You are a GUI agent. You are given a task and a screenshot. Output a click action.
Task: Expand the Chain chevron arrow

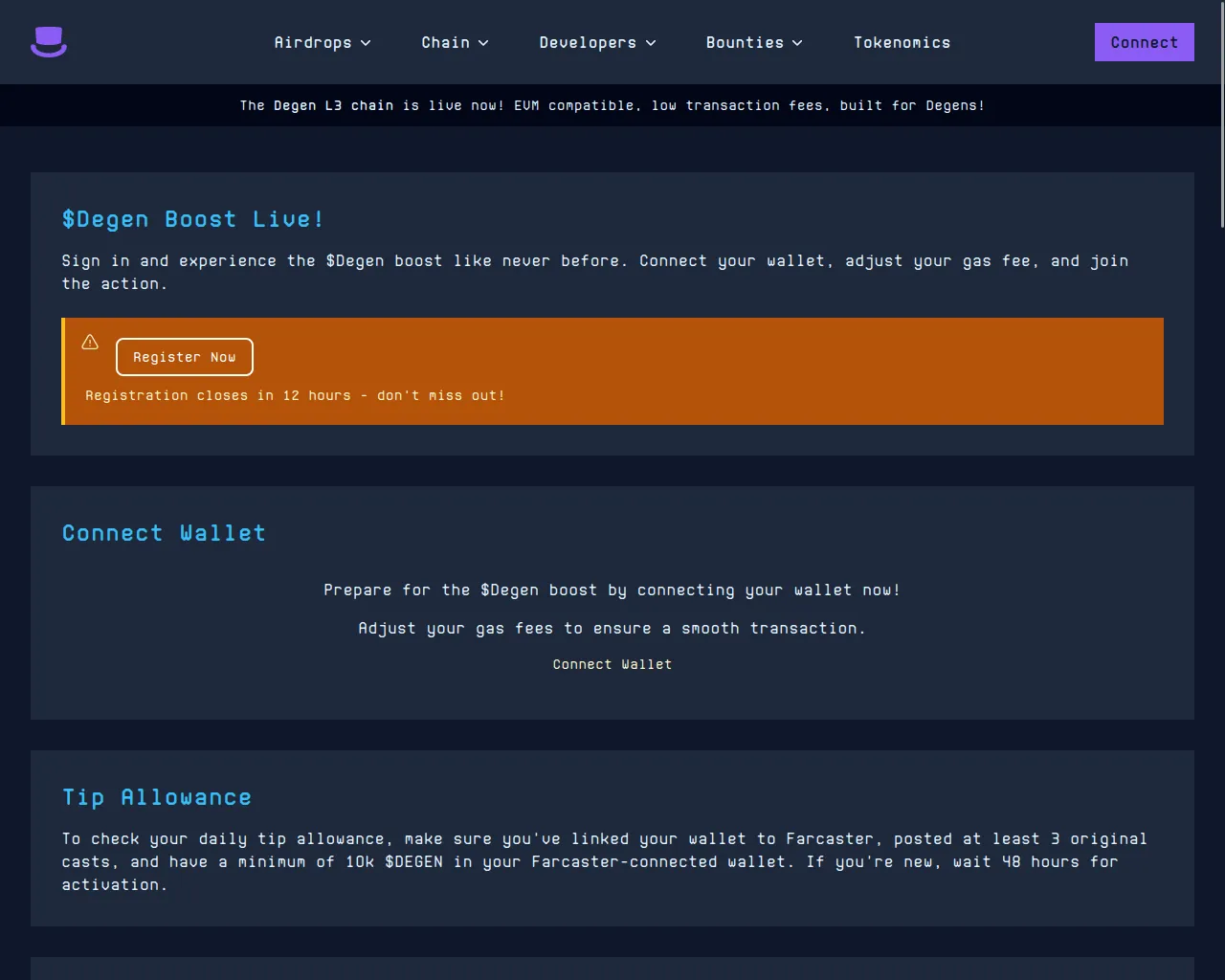coord(483,43)
